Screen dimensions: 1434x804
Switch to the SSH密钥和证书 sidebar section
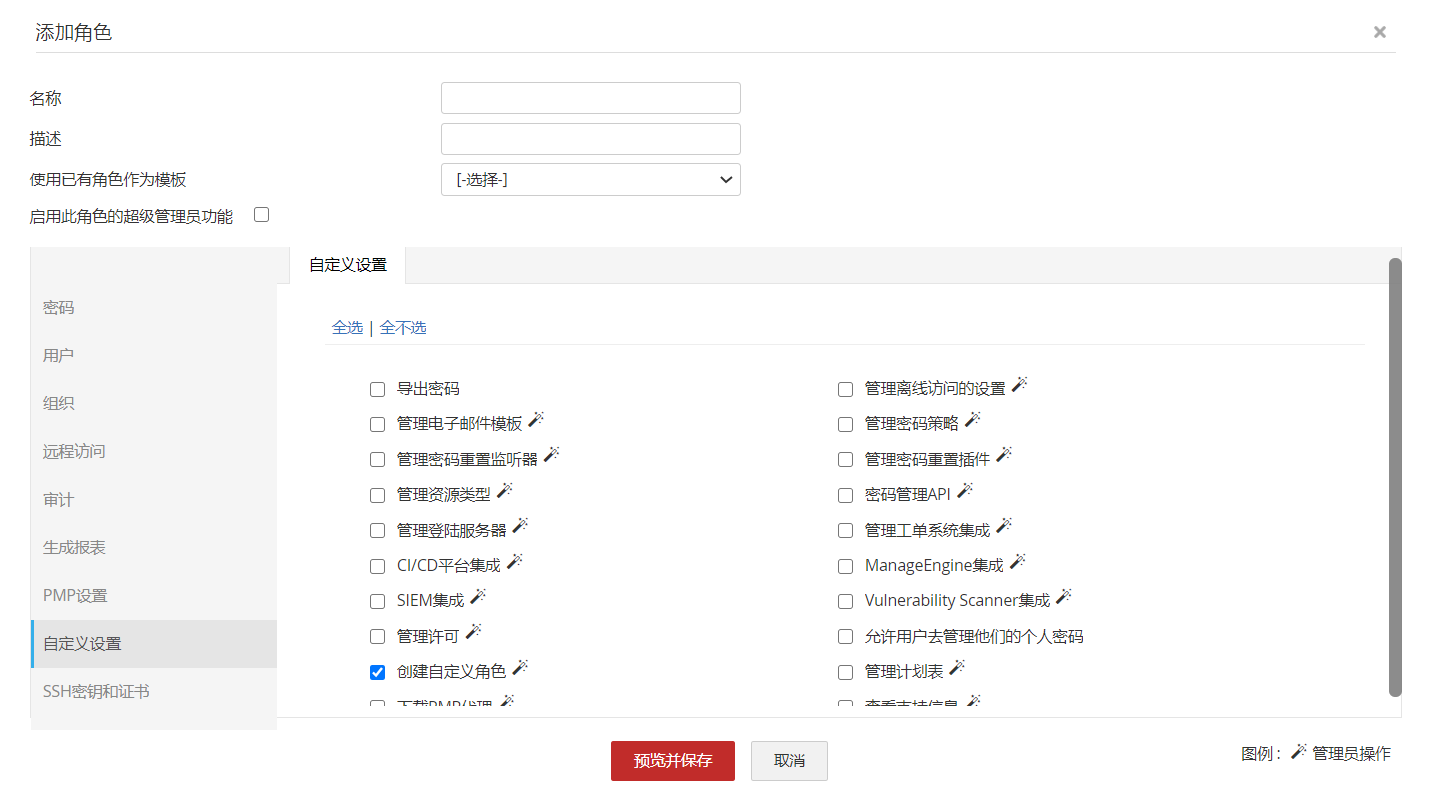click(x=96, y=692)
